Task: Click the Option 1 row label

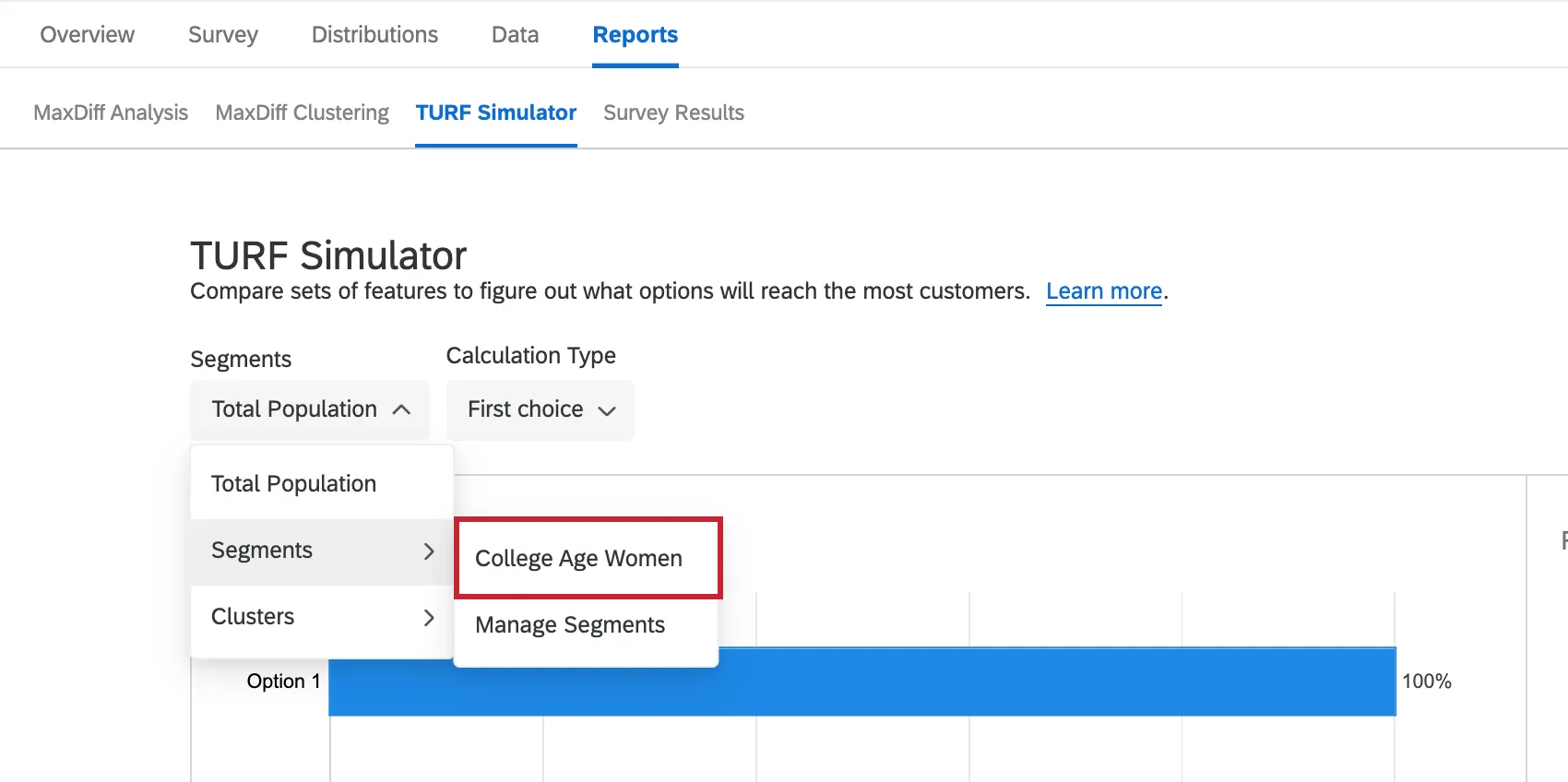Action: pos(283,681)
